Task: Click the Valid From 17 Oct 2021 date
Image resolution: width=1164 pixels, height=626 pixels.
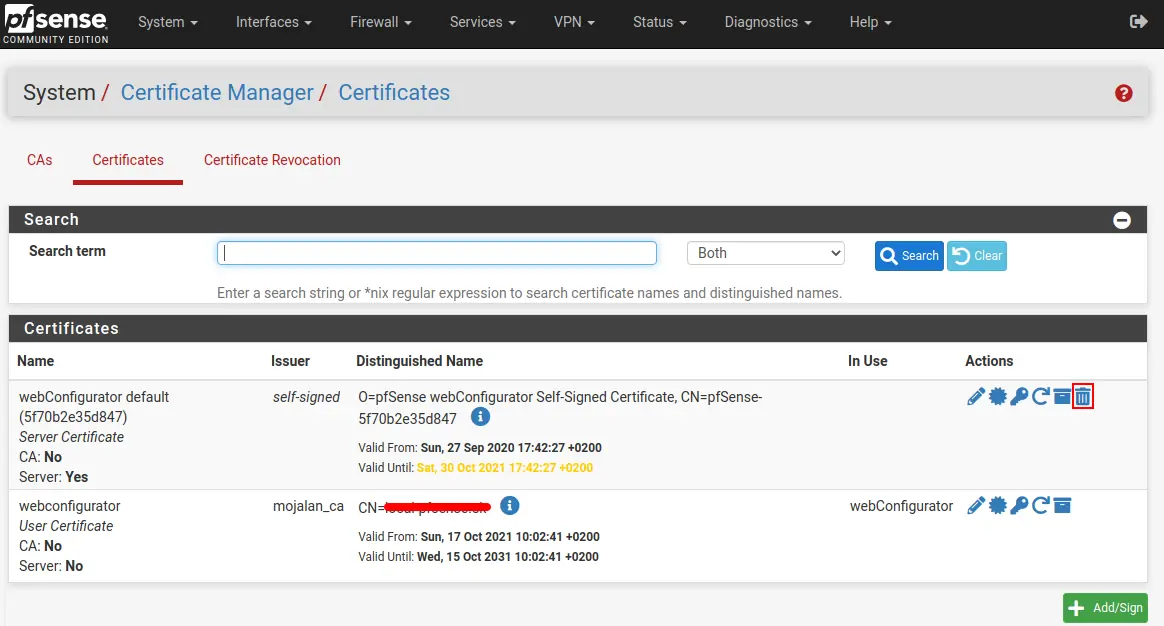Action: (510, 537)
